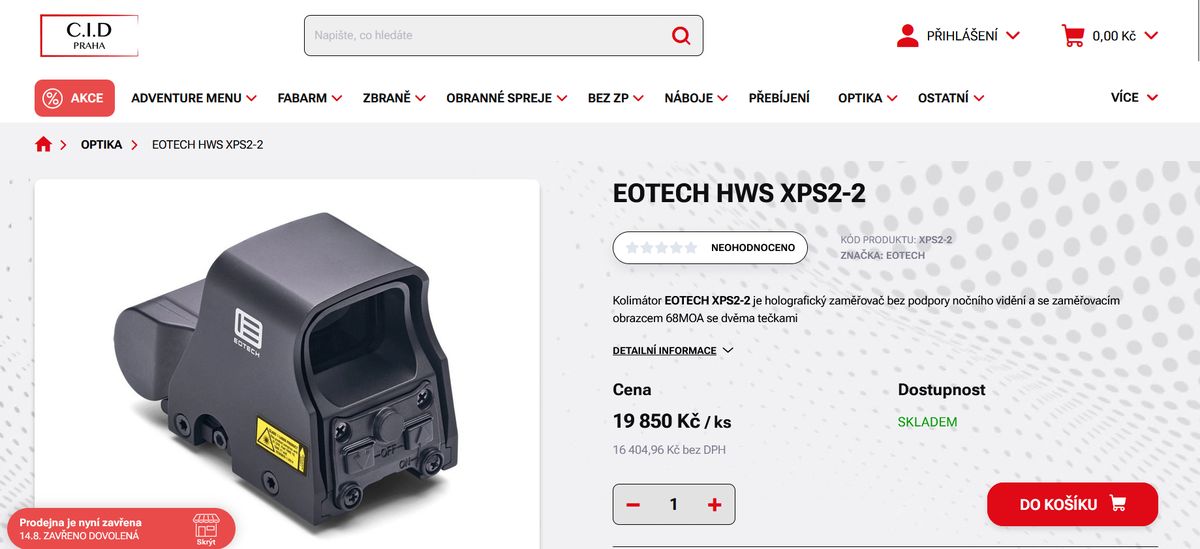Viewport: 1200px width, 549px height.
Task: Hide the store closed notification
Action: pyautogui.click(x=206, y=529)
